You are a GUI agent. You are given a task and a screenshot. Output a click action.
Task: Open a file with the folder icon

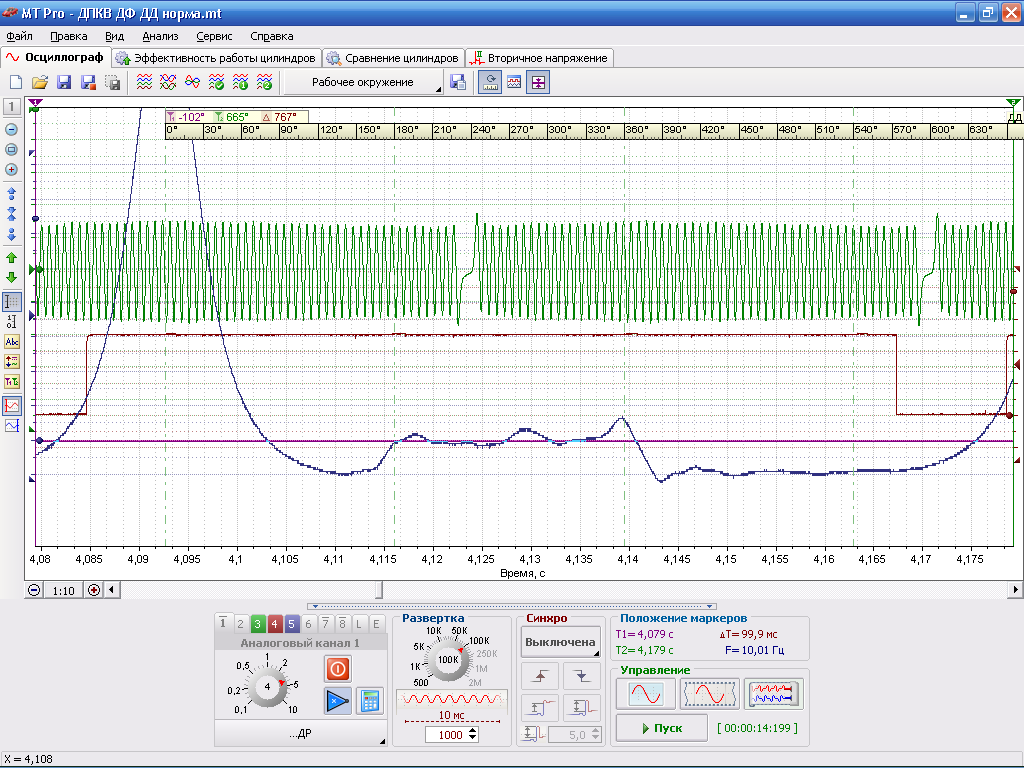[40, 82]
